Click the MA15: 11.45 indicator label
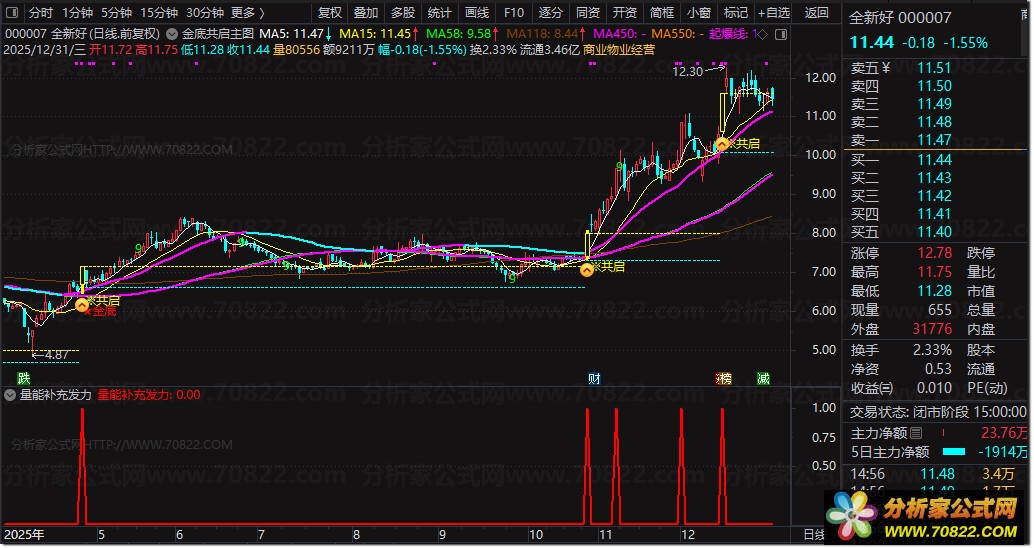1034x548 pixels. pos(375,34)
